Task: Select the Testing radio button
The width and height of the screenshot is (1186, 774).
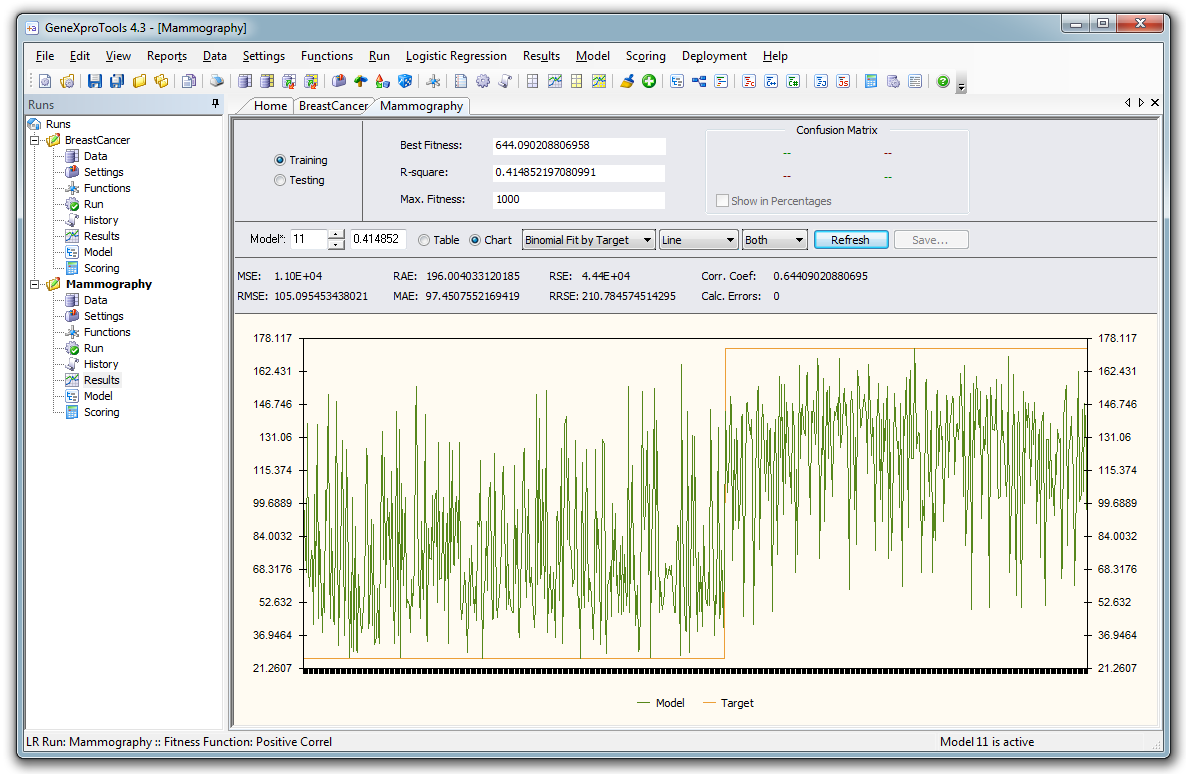Action: click(280, 181)
